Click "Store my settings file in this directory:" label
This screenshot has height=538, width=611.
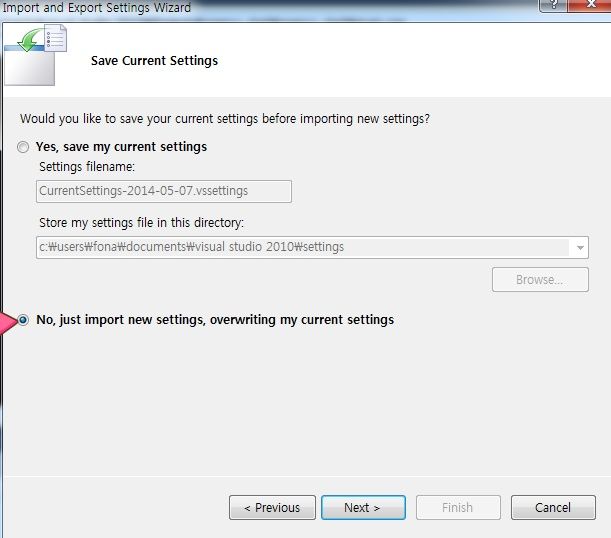click(141, 222)
